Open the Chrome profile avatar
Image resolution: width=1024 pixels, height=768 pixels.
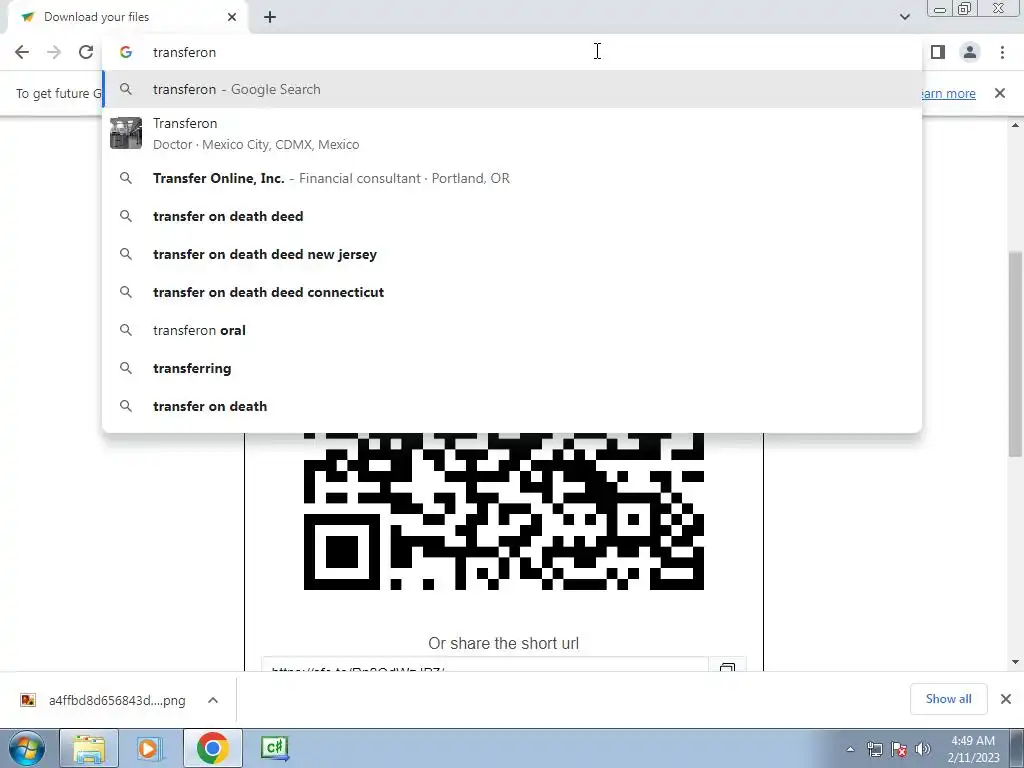(x=970, y=52)
